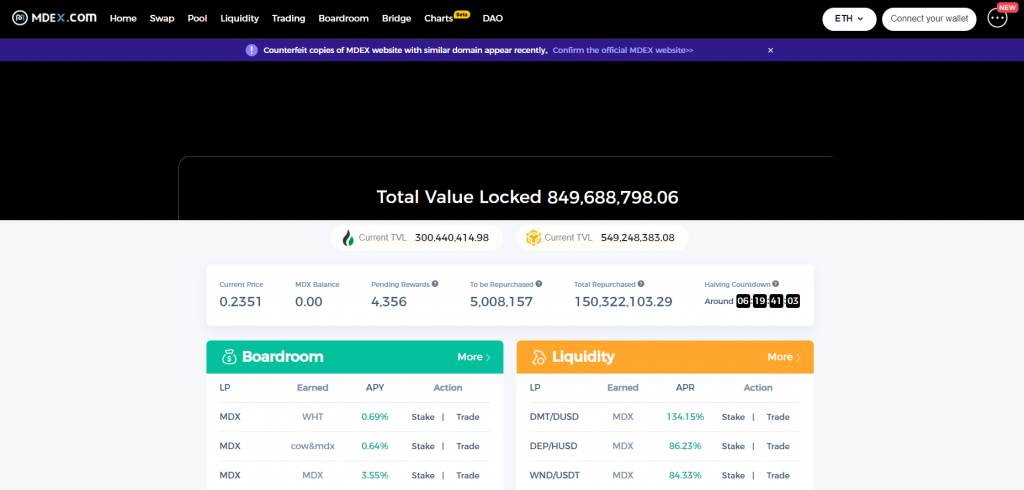1024x490 pixels.
Task: Stake in the MDX WHT boardroom row
Action: (x=423, y=417)
